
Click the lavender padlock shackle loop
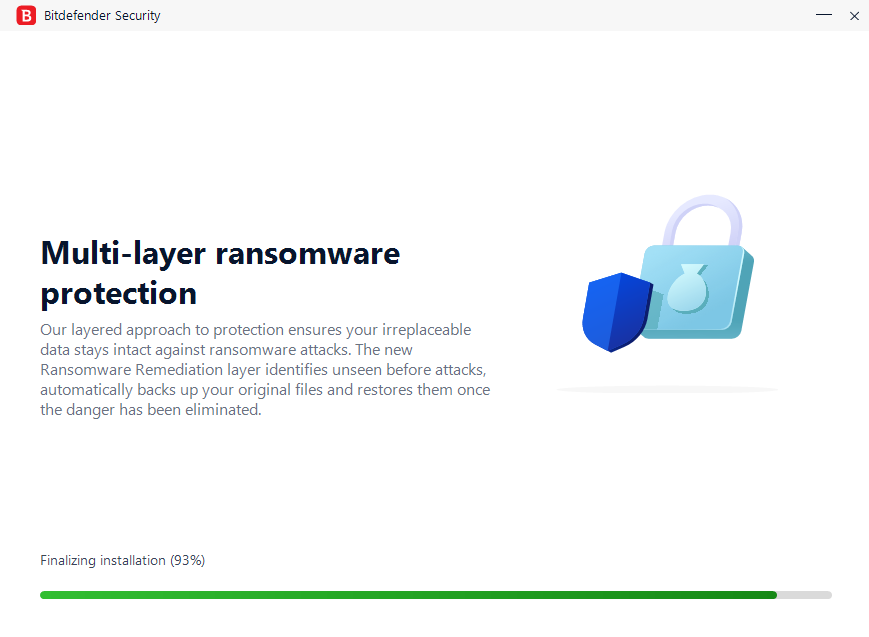tap(701, 217)
